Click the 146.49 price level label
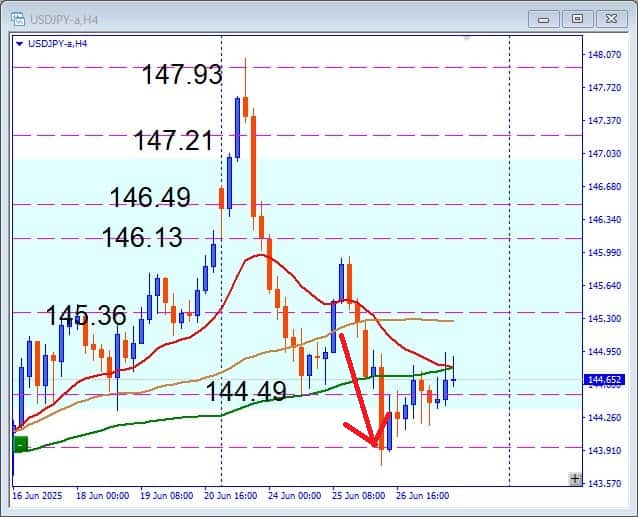Screen dimensions: 638x517 (x=150, y=197)
